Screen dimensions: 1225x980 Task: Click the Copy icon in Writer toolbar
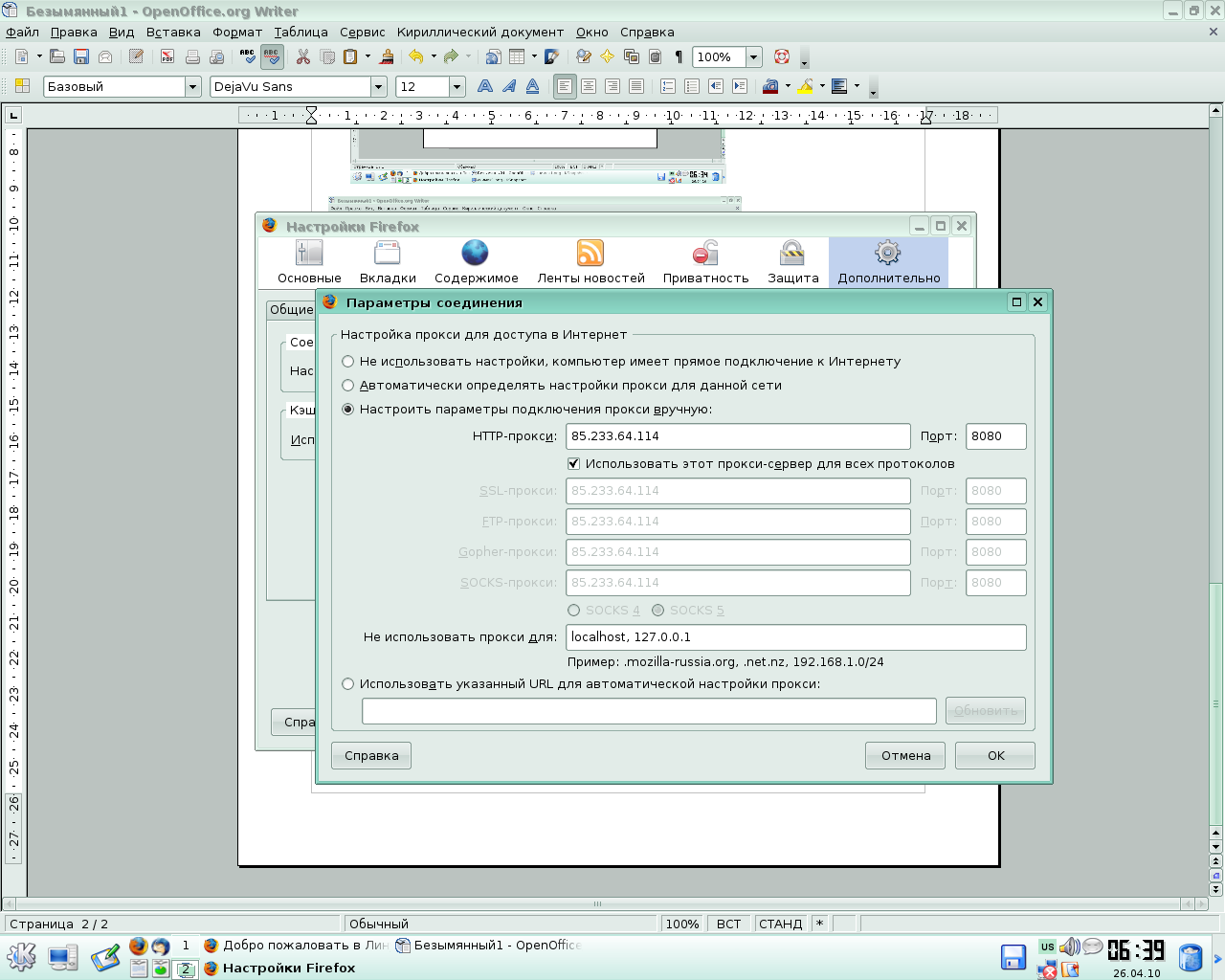327,57
